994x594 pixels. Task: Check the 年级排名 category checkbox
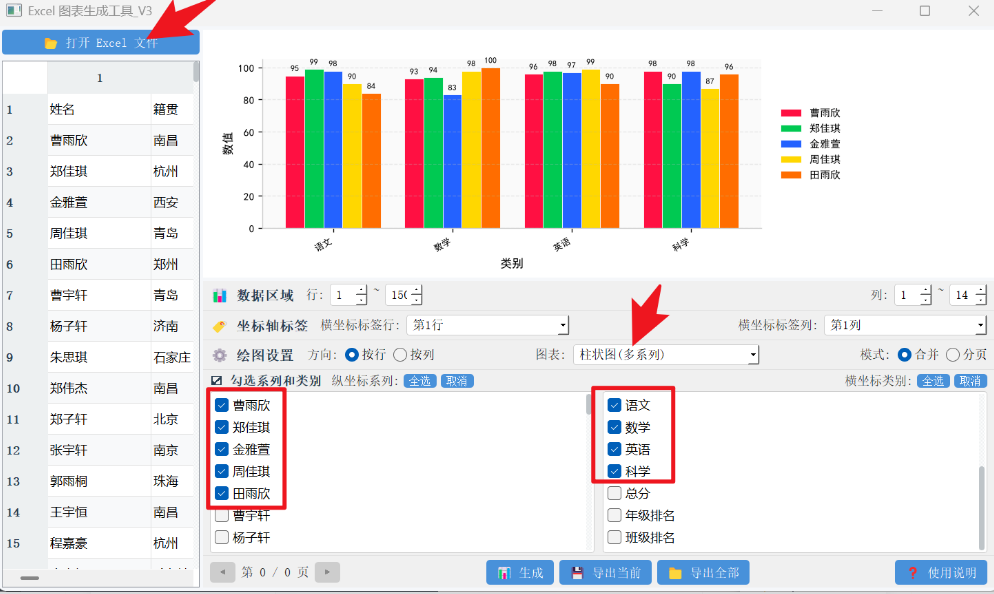[x=614, y=515]
